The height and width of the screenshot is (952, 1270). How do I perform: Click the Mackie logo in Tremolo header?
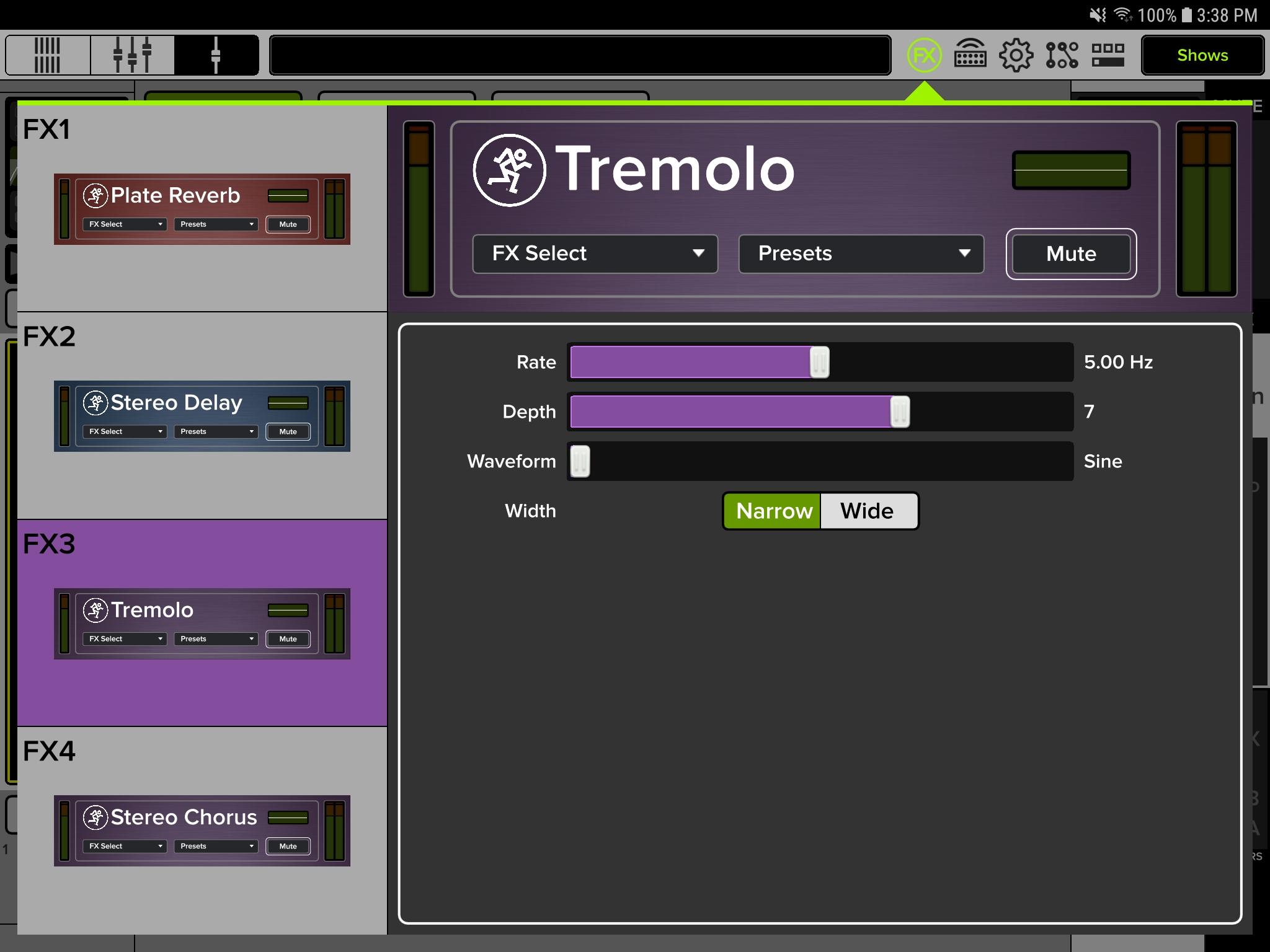tap(509, 170)
